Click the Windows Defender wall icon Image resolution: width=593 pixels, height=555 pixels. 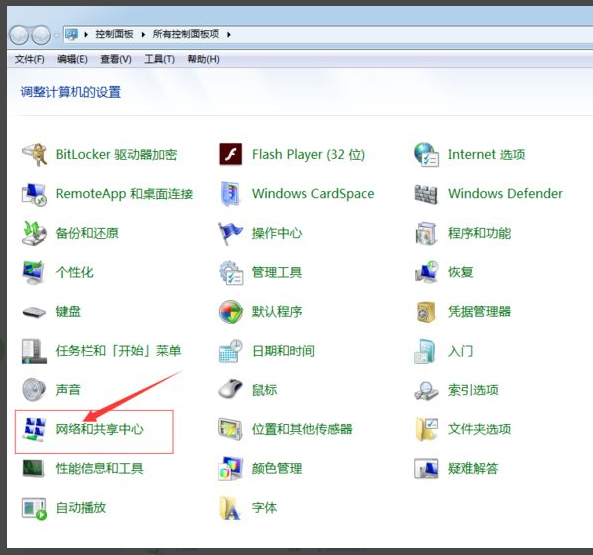(x=426, y=194)
